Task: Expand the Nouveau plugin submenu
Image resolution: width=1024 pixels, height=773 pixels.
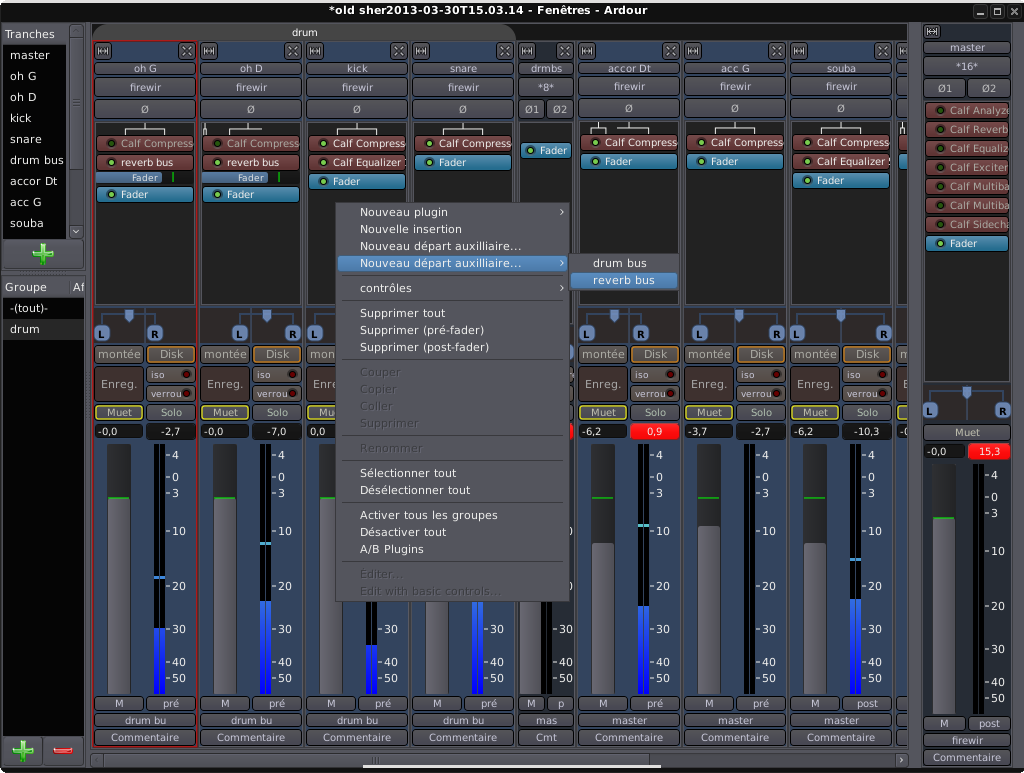Action: coord(453,212)
